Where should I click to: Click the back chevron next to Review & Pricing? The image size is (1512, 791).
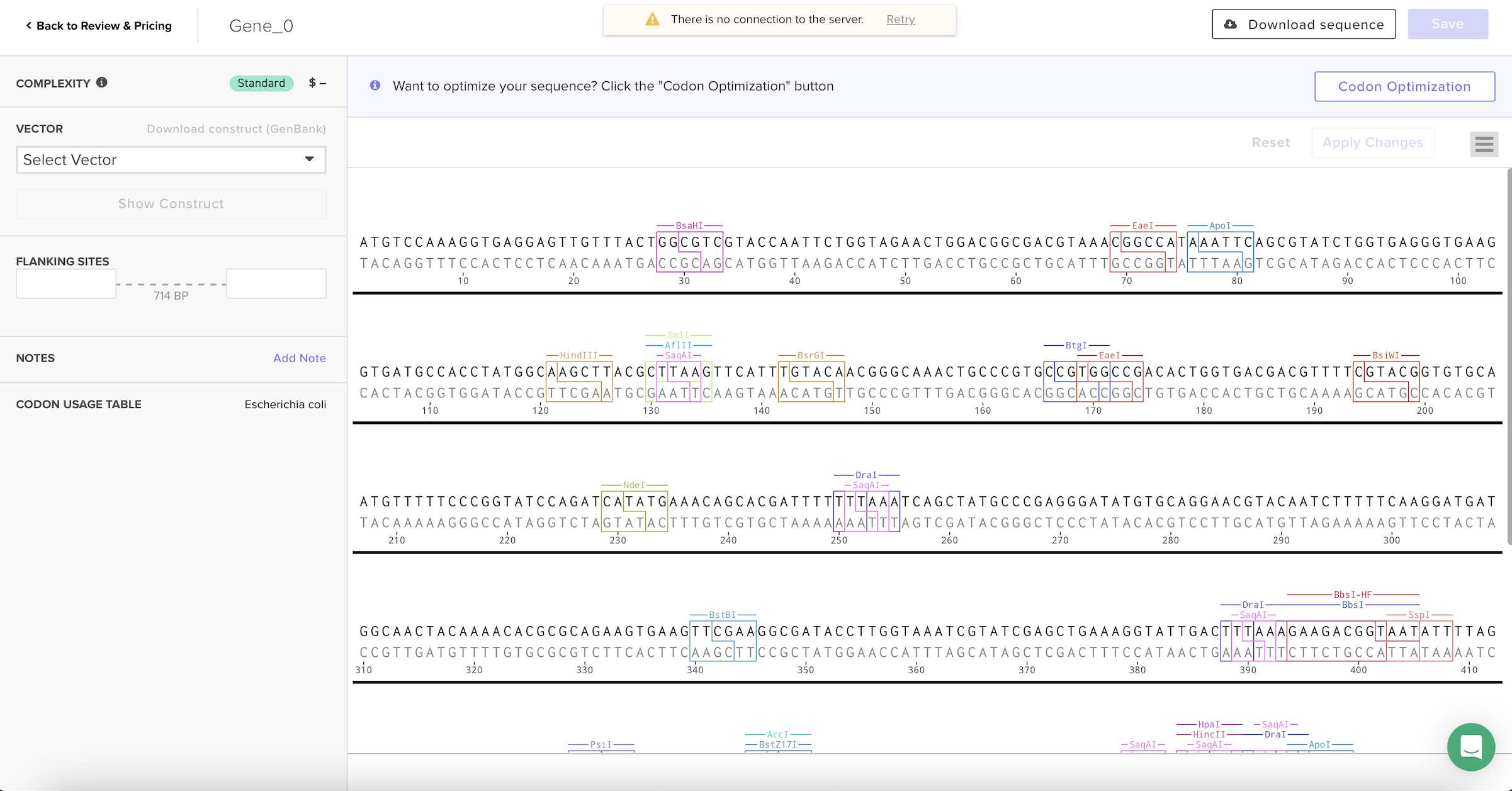click(28, 25)
